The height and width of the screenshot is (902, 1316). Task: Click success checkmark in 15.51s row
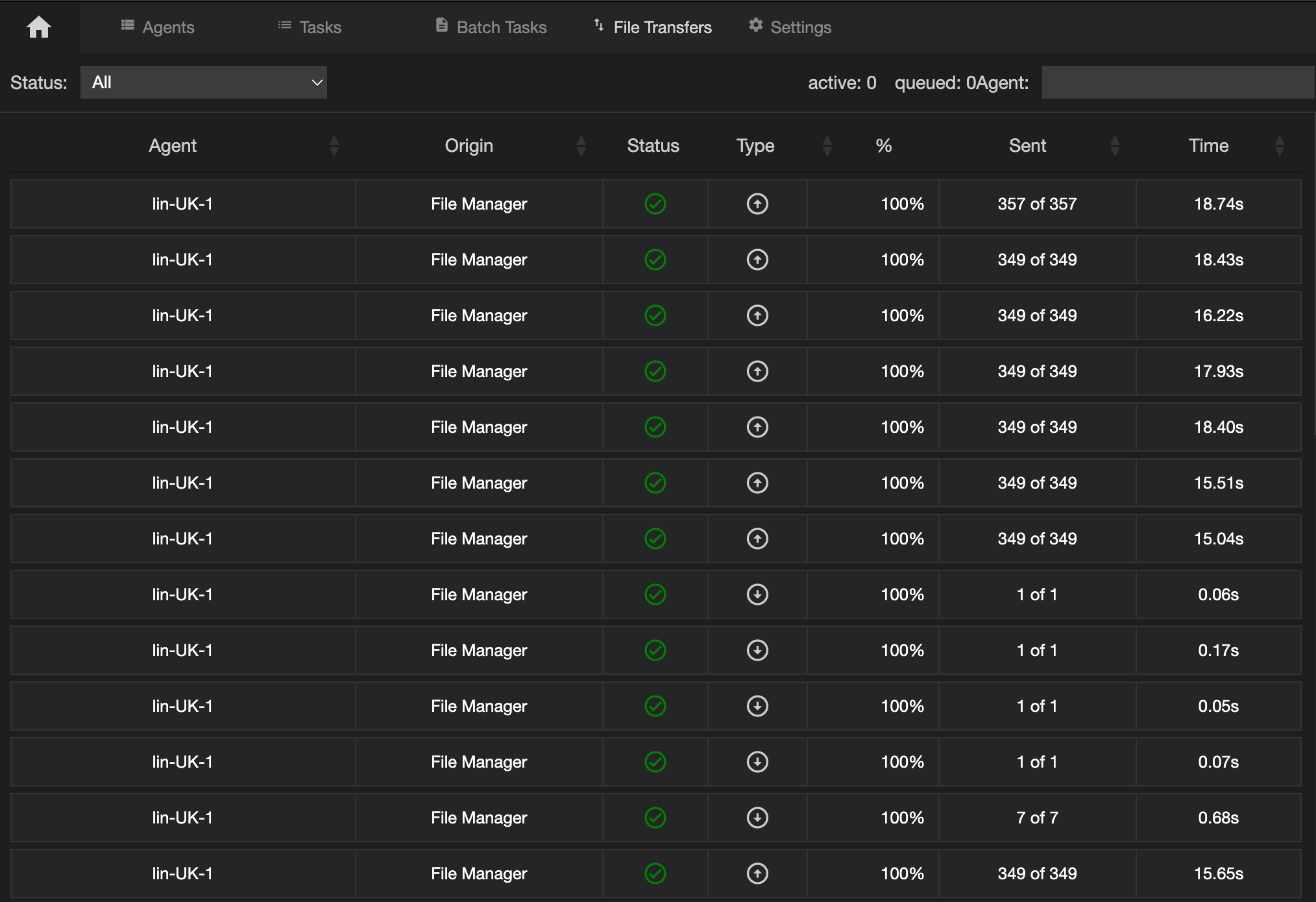[x=655, y=483]
